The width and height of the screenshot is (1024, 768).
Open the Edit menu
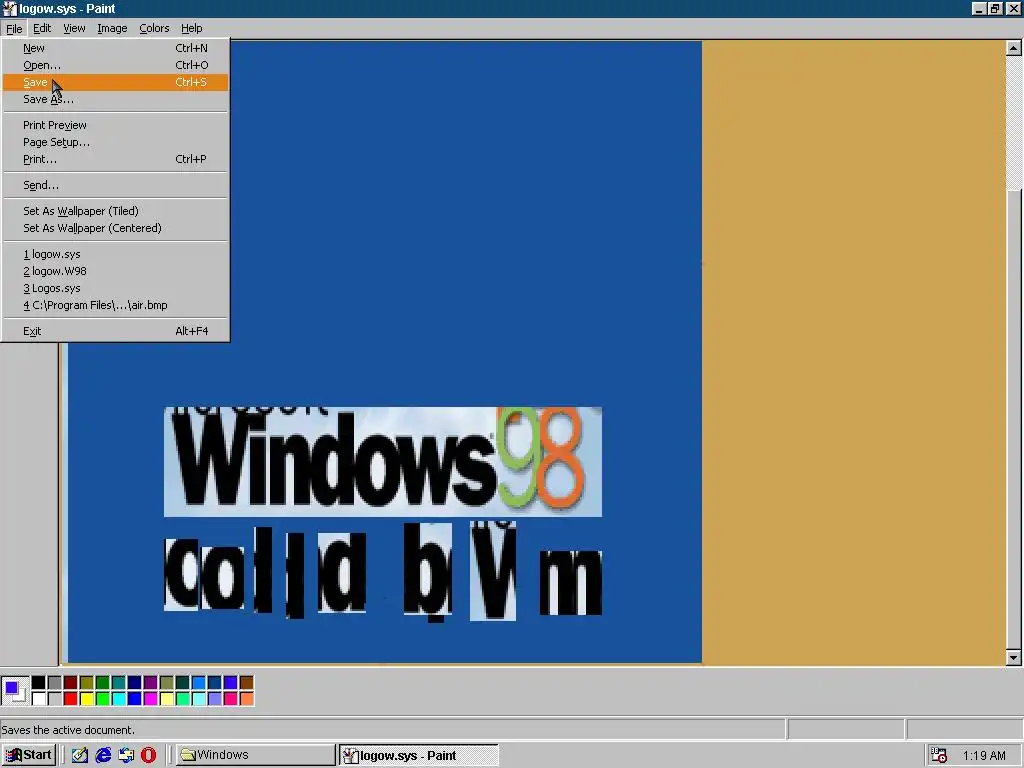coord(42,28)
